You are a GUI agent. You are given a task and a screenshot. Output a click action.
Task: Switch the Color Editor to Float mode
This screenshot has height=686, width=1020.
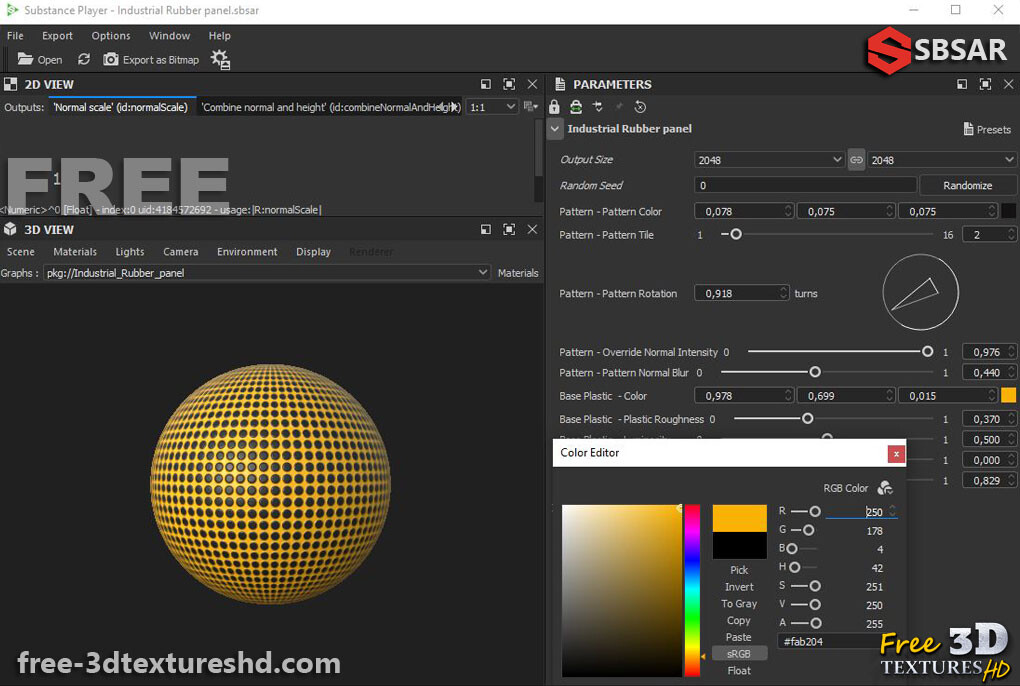[x=739, y=671]
